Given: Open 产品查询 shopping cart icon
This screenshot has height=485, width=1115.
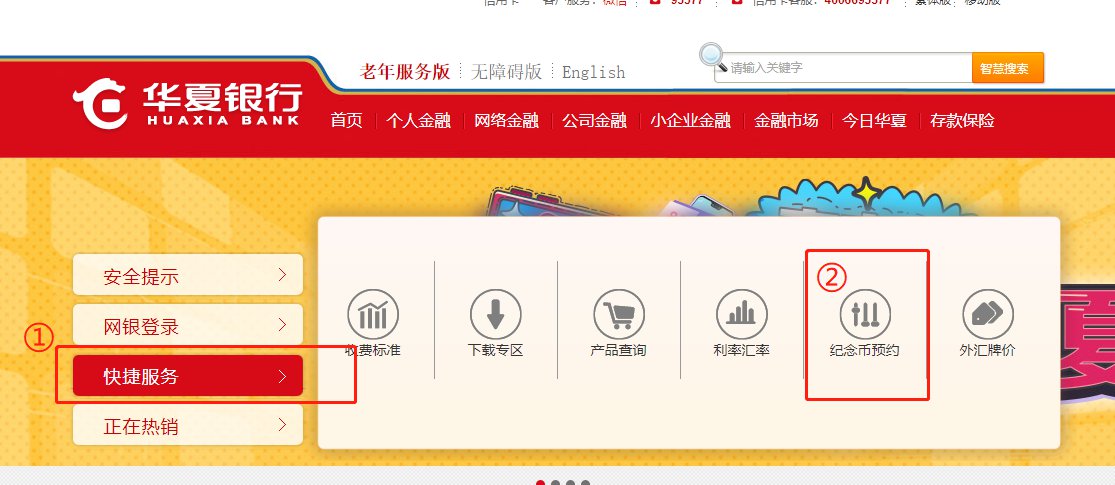Looking at the screenshot, I should point(619,314).
